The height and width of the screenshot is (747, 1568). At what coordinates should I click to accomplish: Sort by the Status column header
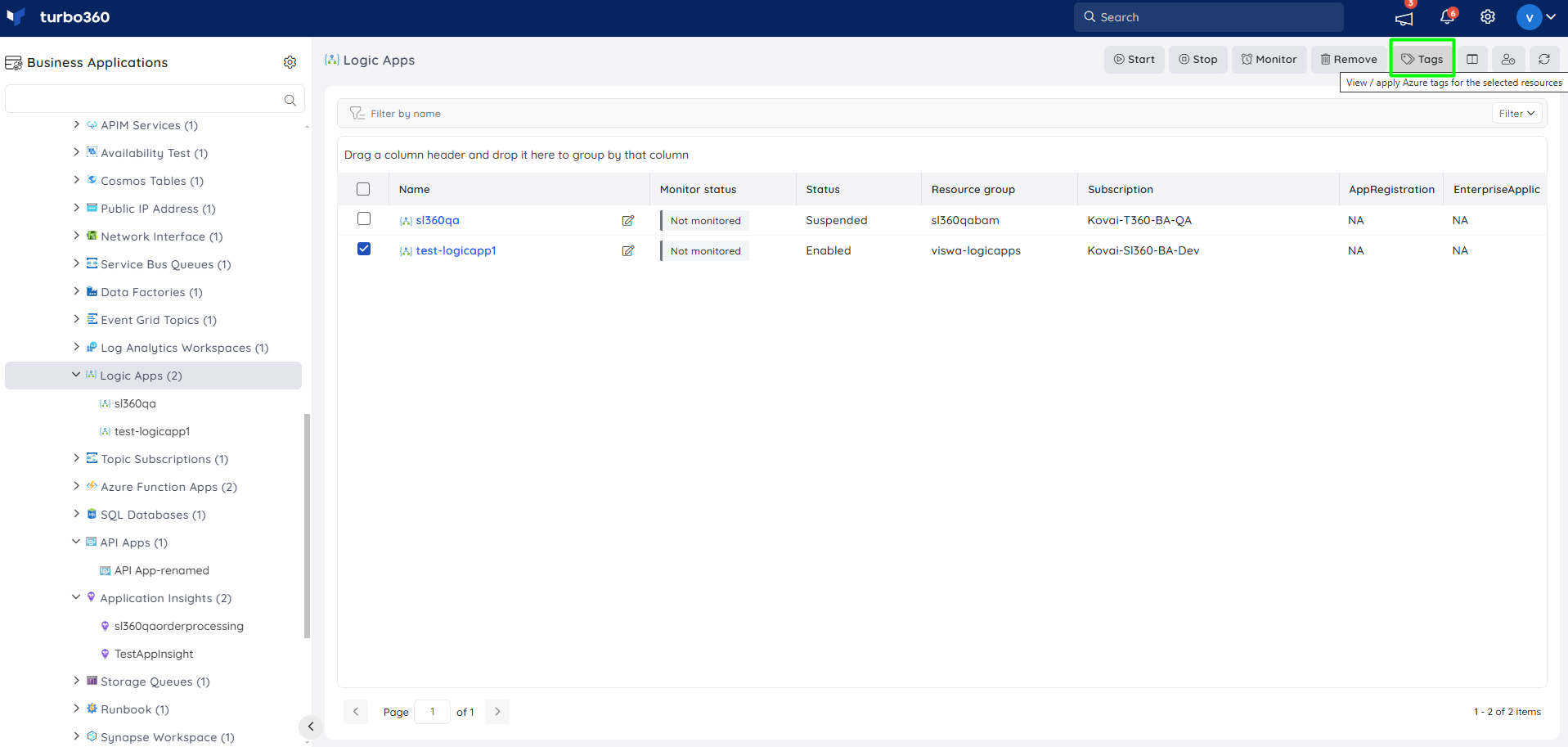coord(823,189)
